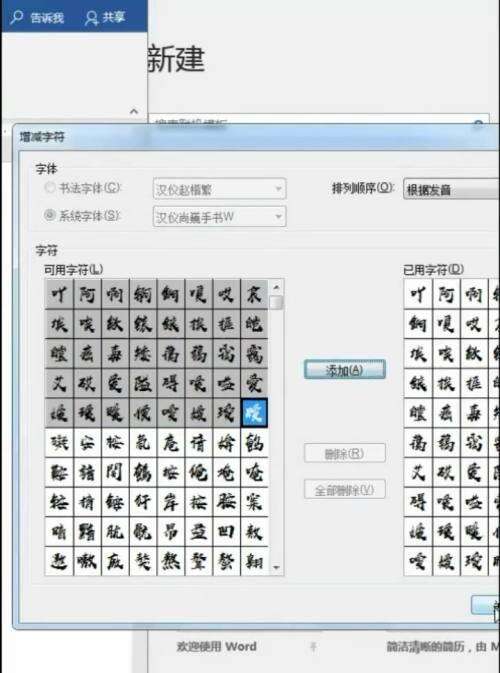The width and height of the screenshot is (500, 673).
Task: Select 案 in the available characters list
Action: click(254, 502)
